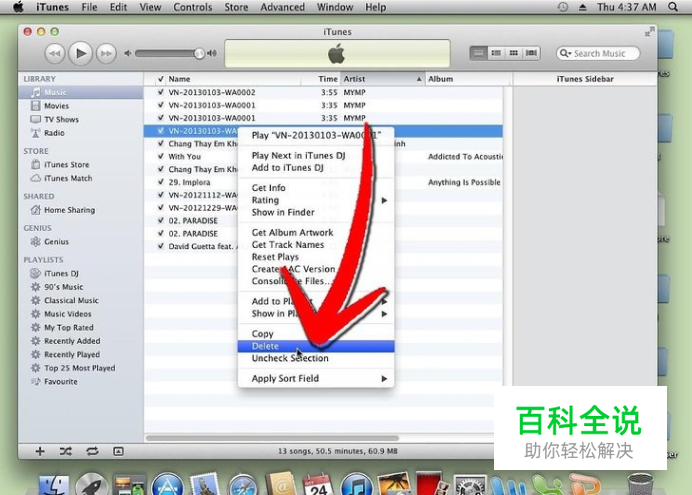The height and width of the screenshot is (495, 692).
Task: Uncheck the With You song checkbox
Action: [161, 157]
